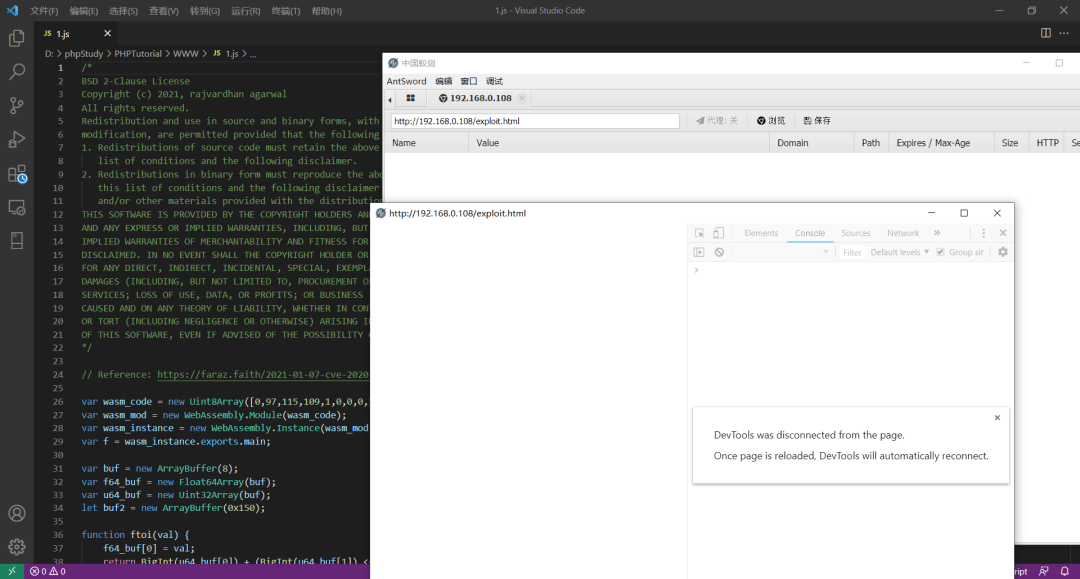
Task: Open the Accounts icon in VS Code
Action: [x=17, y=514]
